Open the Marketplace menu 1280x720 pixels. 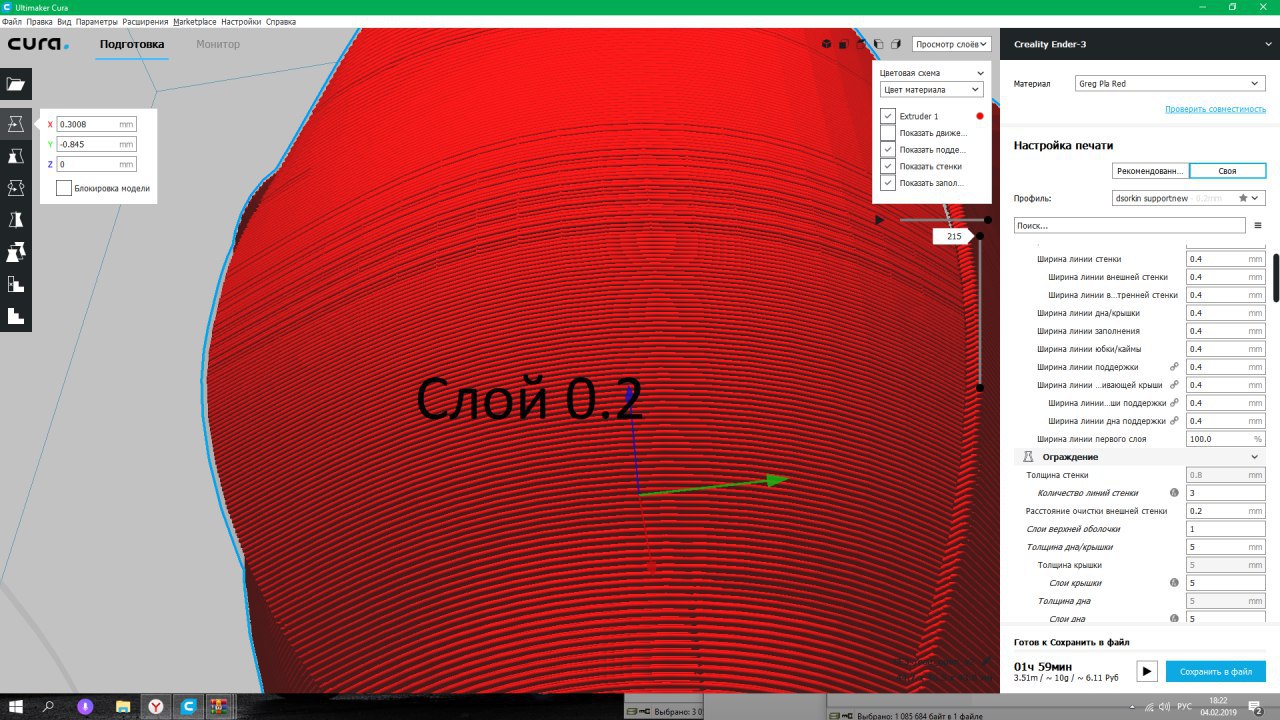coord(195,21)
